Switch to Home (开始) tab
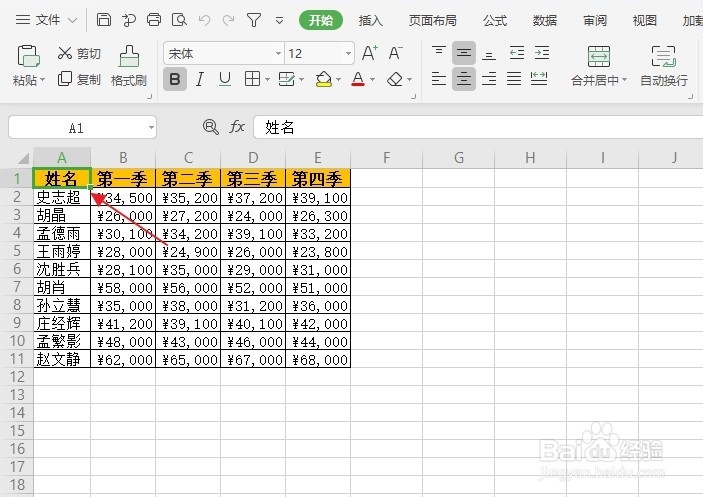703x497 pixels. point(321,20)
